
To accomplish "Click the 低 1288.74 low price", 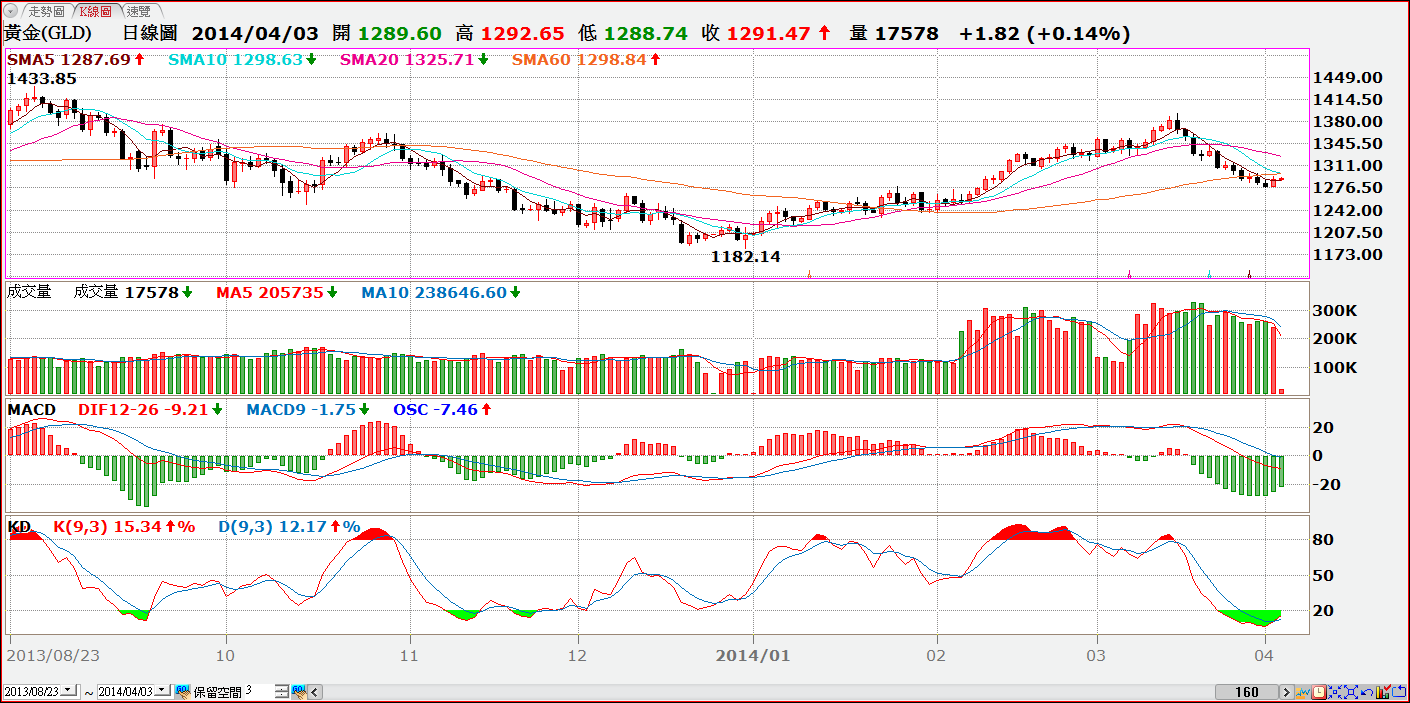I will (x=633, y=33).
